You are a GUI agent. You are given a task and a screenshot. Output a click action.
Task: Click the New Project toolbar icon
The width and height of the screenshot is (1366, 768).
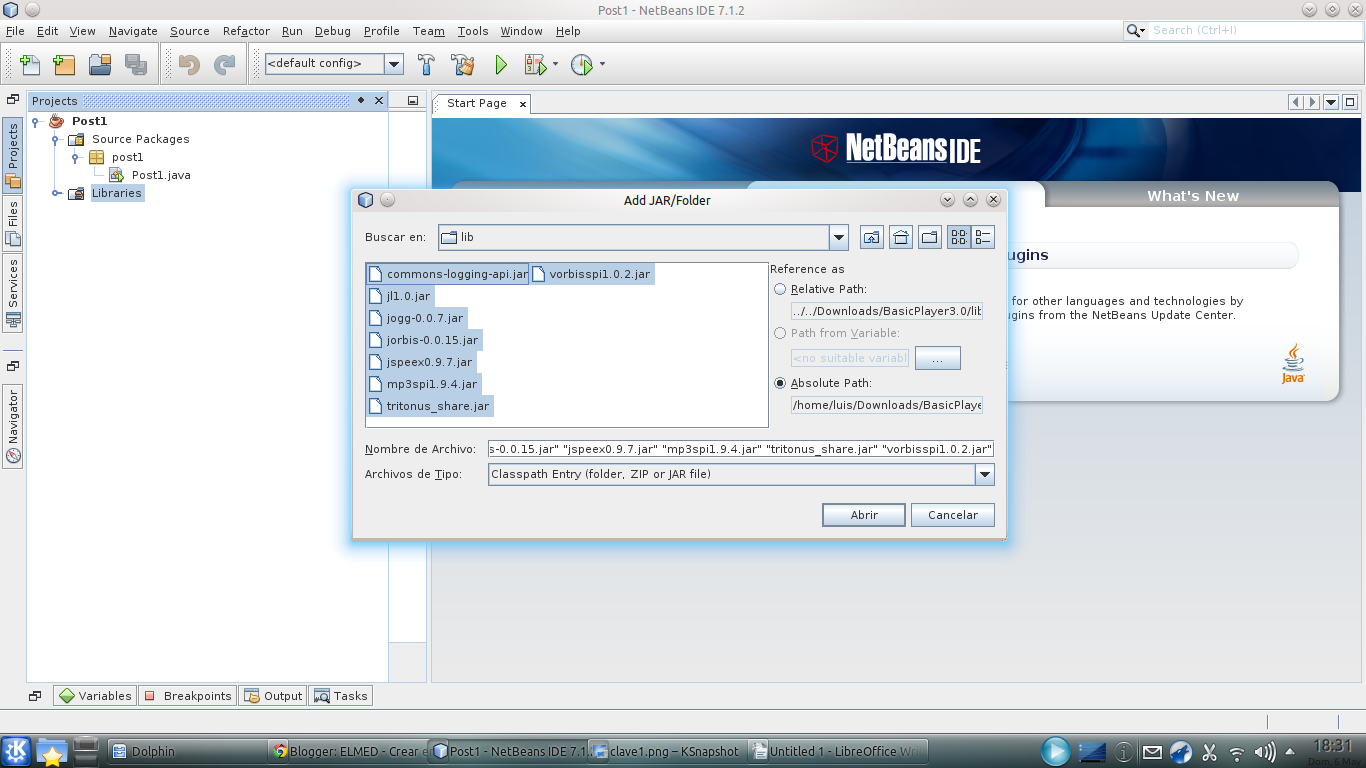point(63,64)
